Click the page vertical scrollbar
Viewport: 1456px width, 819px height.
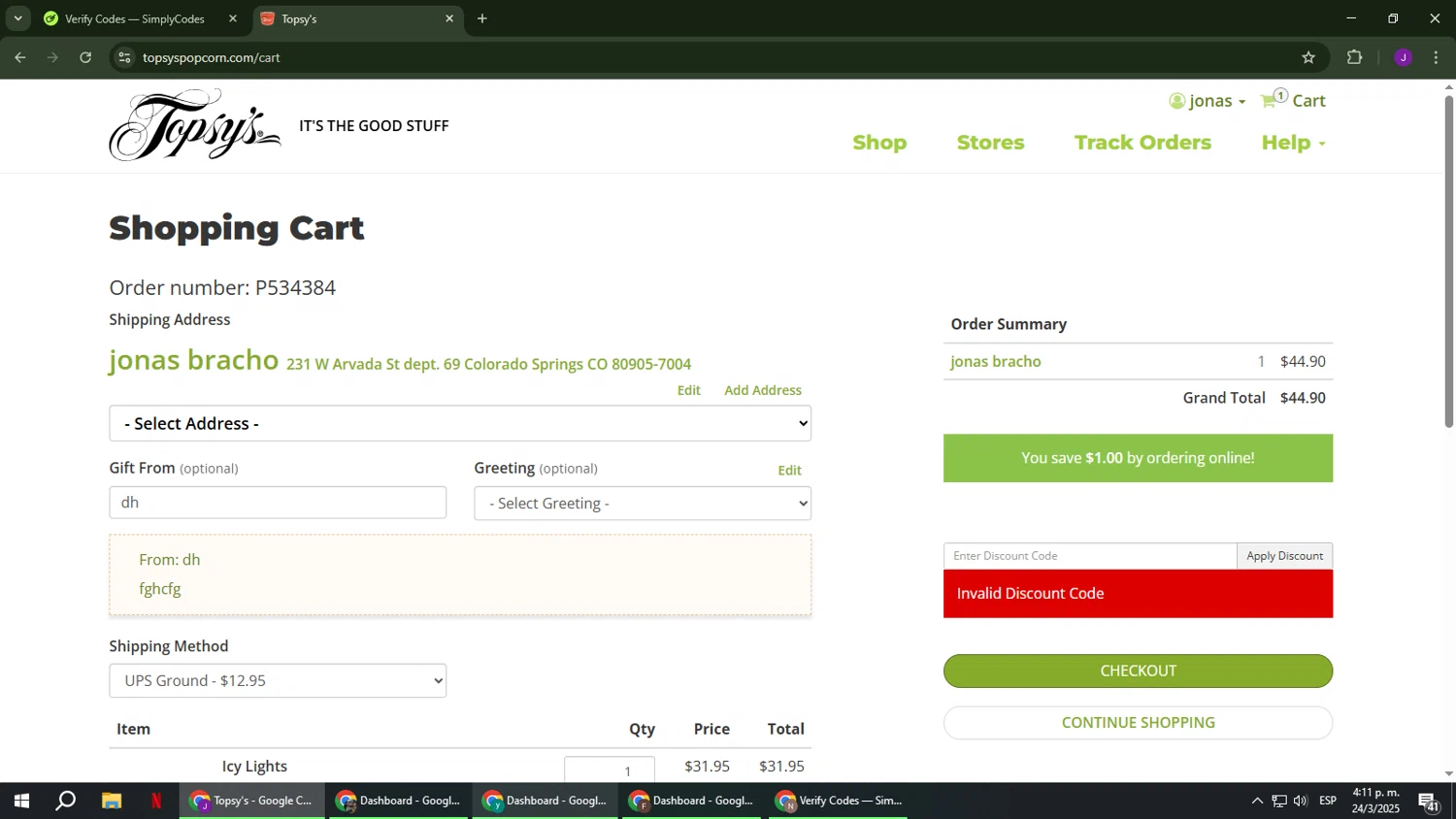[1448, 262]
